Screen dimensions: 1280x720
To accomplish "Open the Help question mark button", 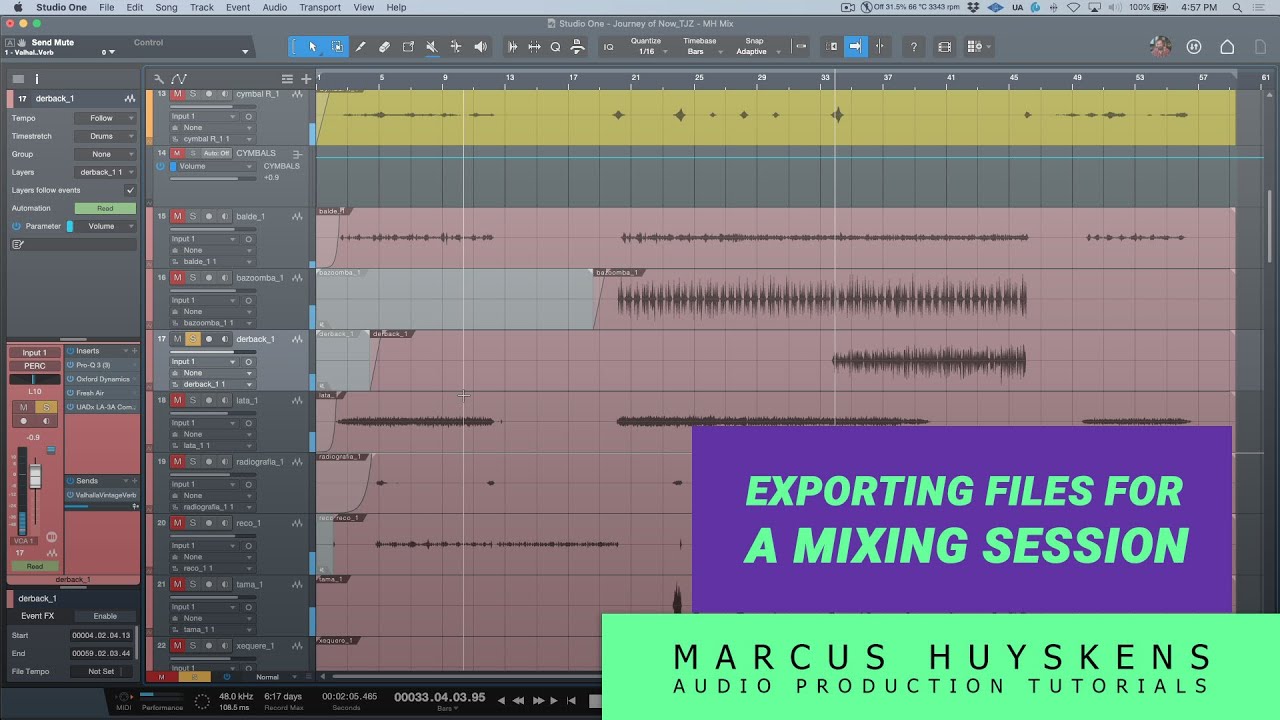I will coord(913,47).
